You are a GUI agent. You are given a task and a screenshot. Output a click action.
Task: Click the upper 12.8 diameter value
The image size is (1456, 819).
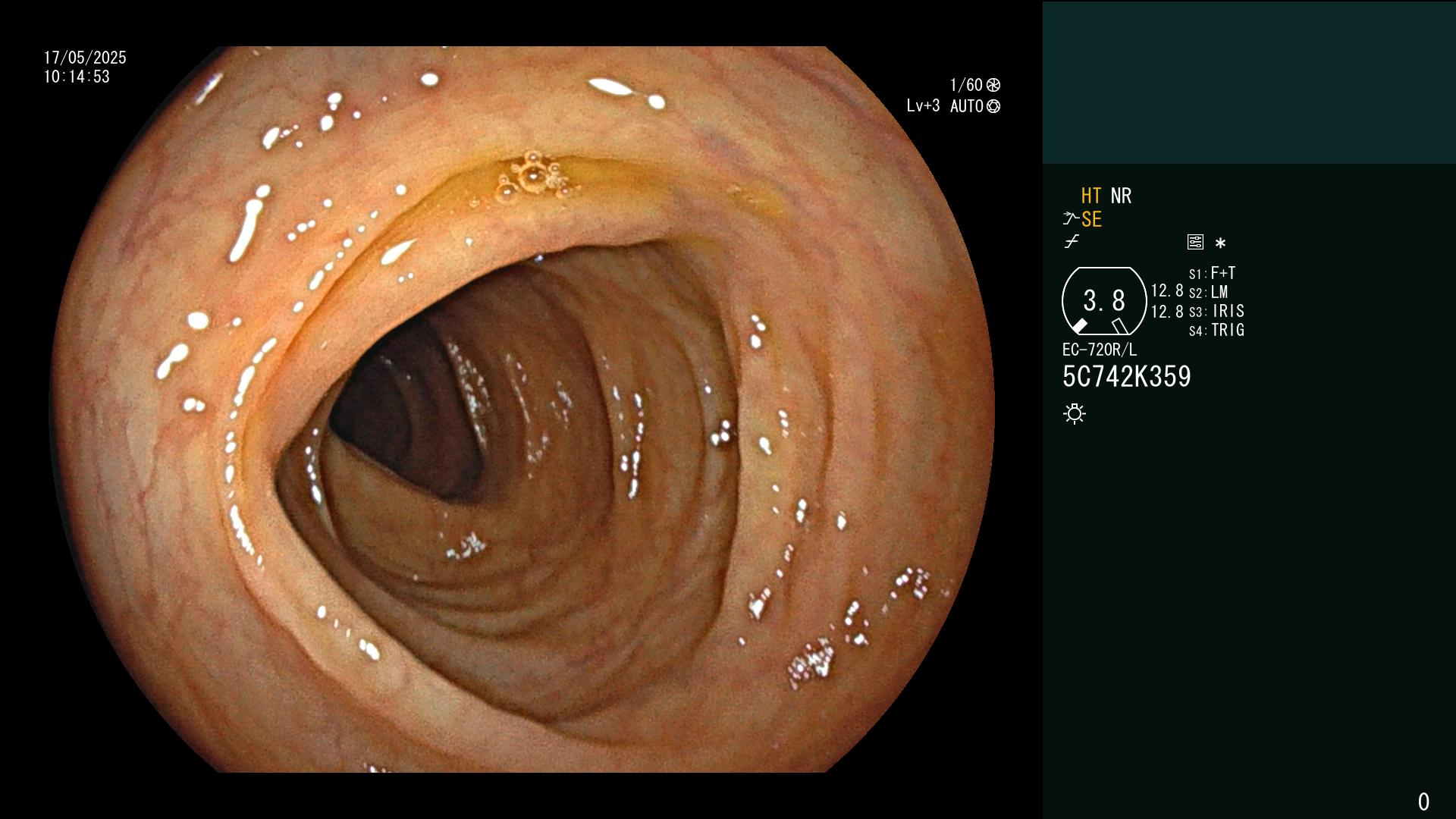(x=1167, y=290)
